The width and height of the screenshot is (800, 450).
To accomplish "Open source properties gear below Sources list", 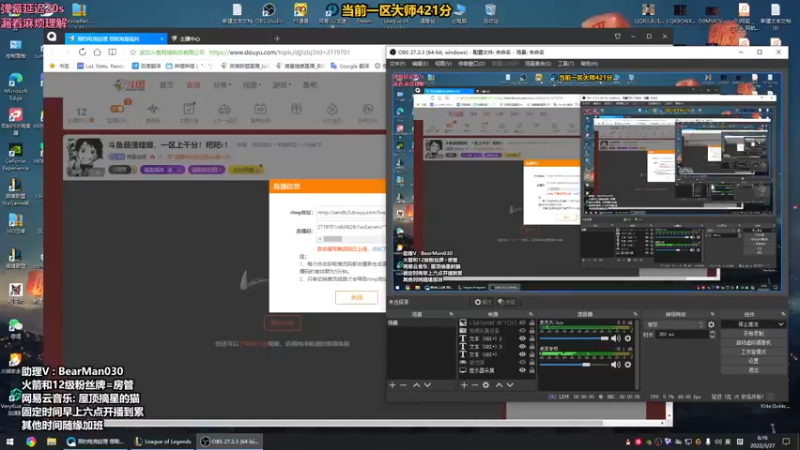I will point(486,385).
